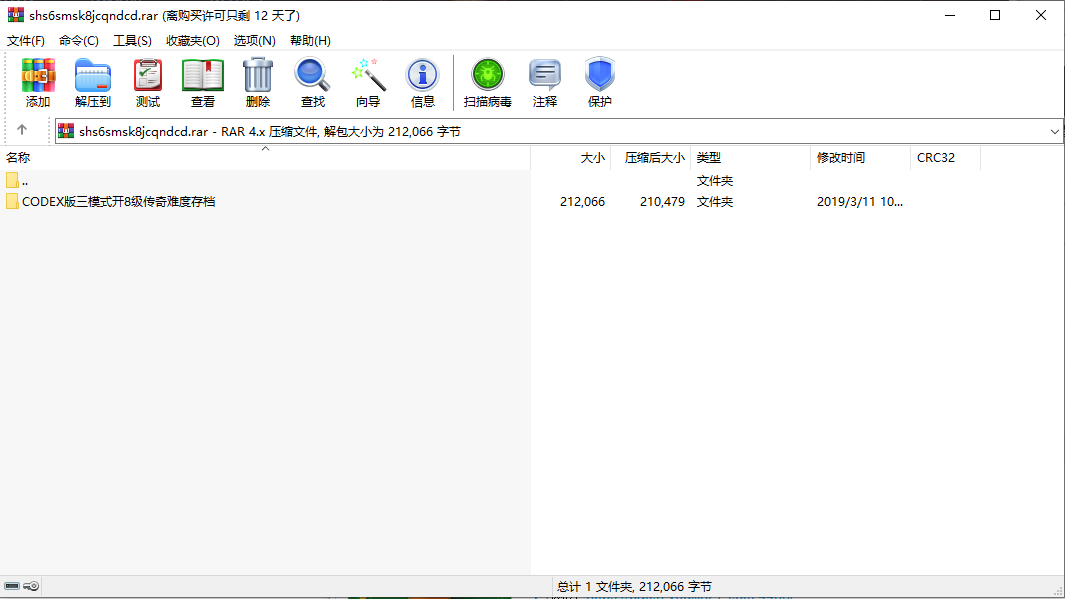Screen dimensions: 1065x599
Task: Select the parent ".." folder icon
Action: click(x=12, y=181)
